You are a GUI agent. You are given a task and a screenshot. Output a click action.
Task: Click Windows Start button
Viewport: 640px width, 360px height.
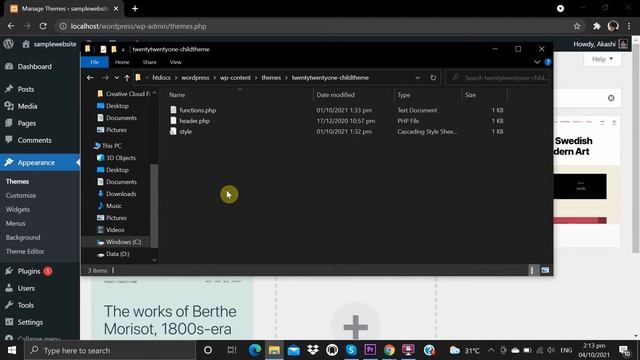pos(12,350)
